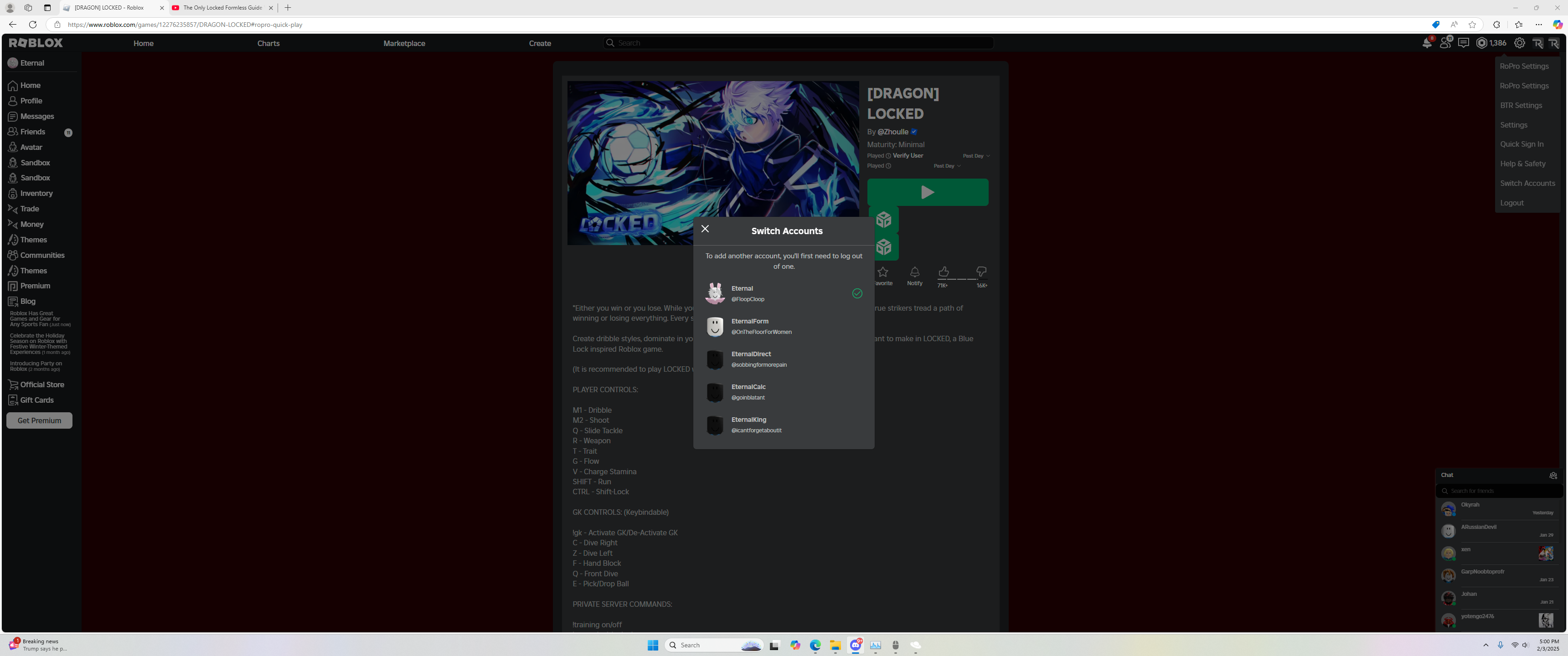The width and height of the screenshot is (1568, 656).
Task: Click the Inventory icon in the left sidebar
Action: pos(13,194)
